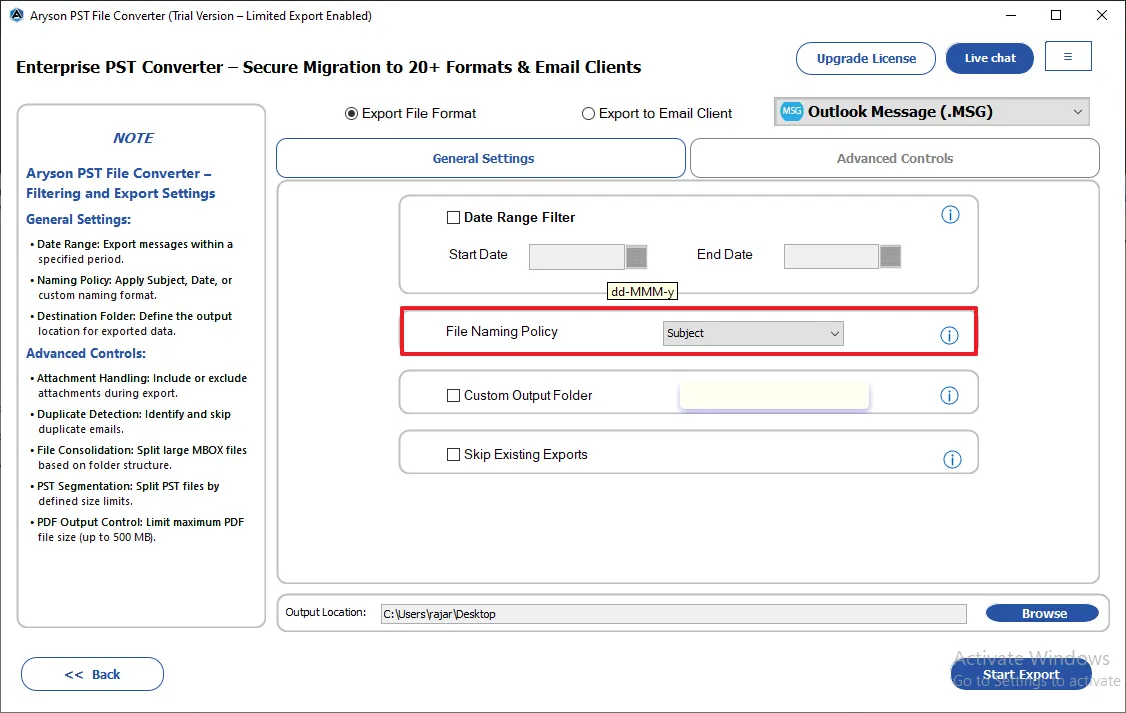The width and height of the screenshot is (1126, 713).
Task: Click the Aryson app logo in title bar
Action: (16, 15)
